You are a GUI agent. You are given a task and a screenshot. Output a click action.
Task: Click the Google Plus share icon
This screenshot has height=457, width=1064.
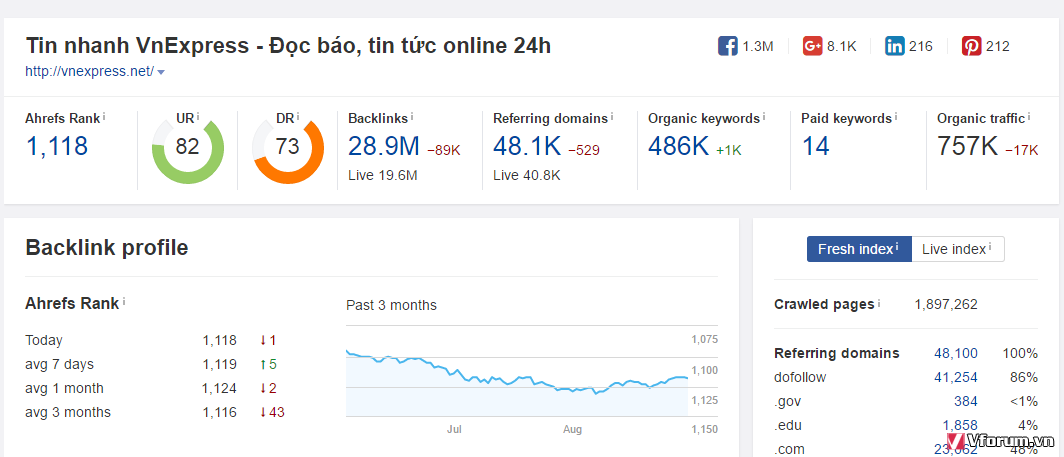tap(812, 46)
